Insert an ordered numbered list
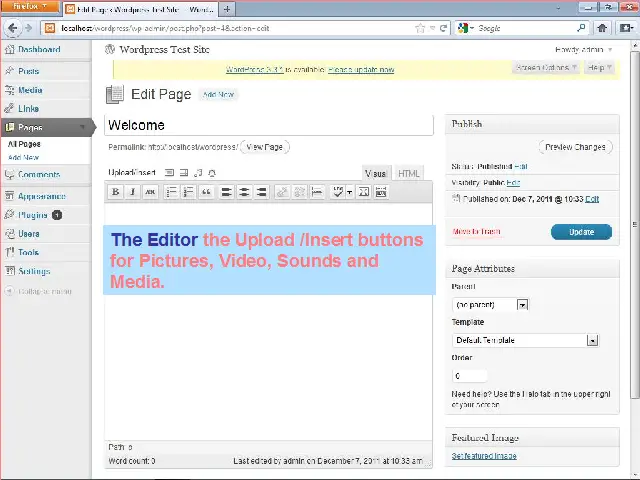This screenshot has height=480, width=640. (x=189, y=192)
